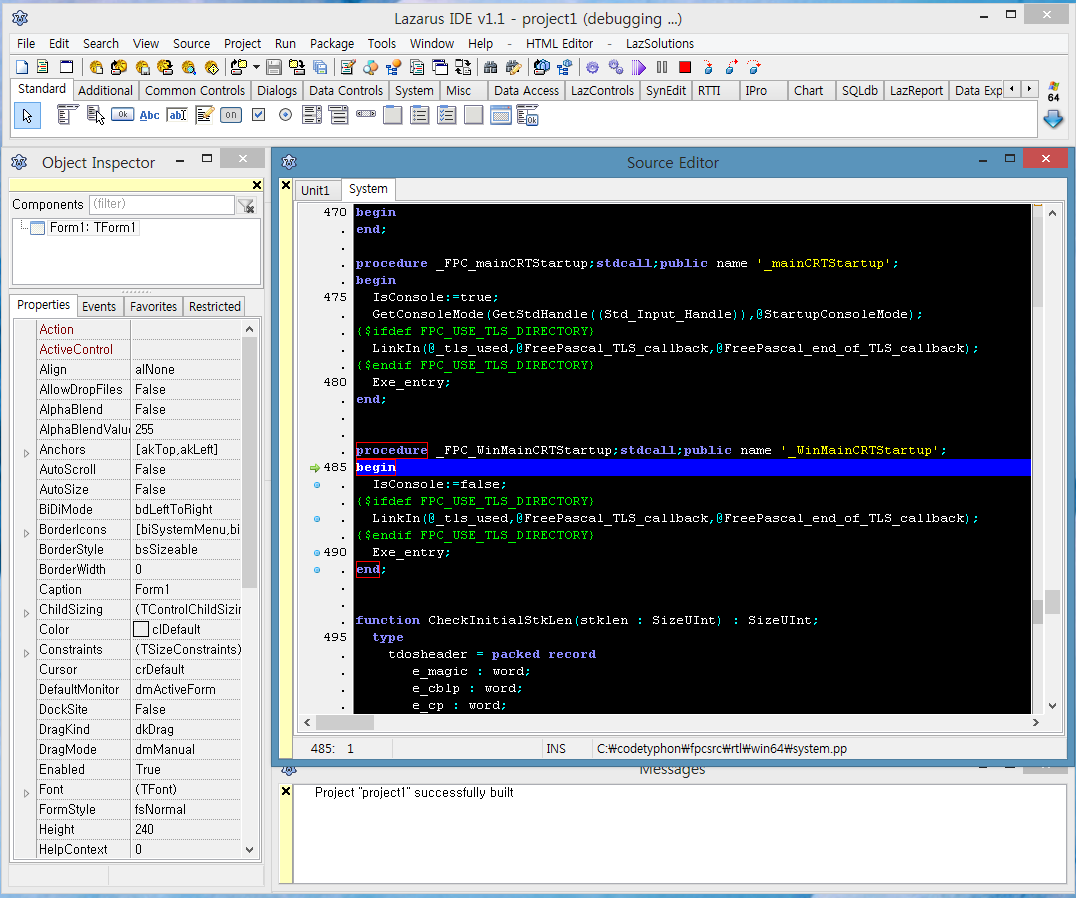Screen dimensions: 1076x898
Task: Click the Save floppy disk icon
Action: [274, 67]
